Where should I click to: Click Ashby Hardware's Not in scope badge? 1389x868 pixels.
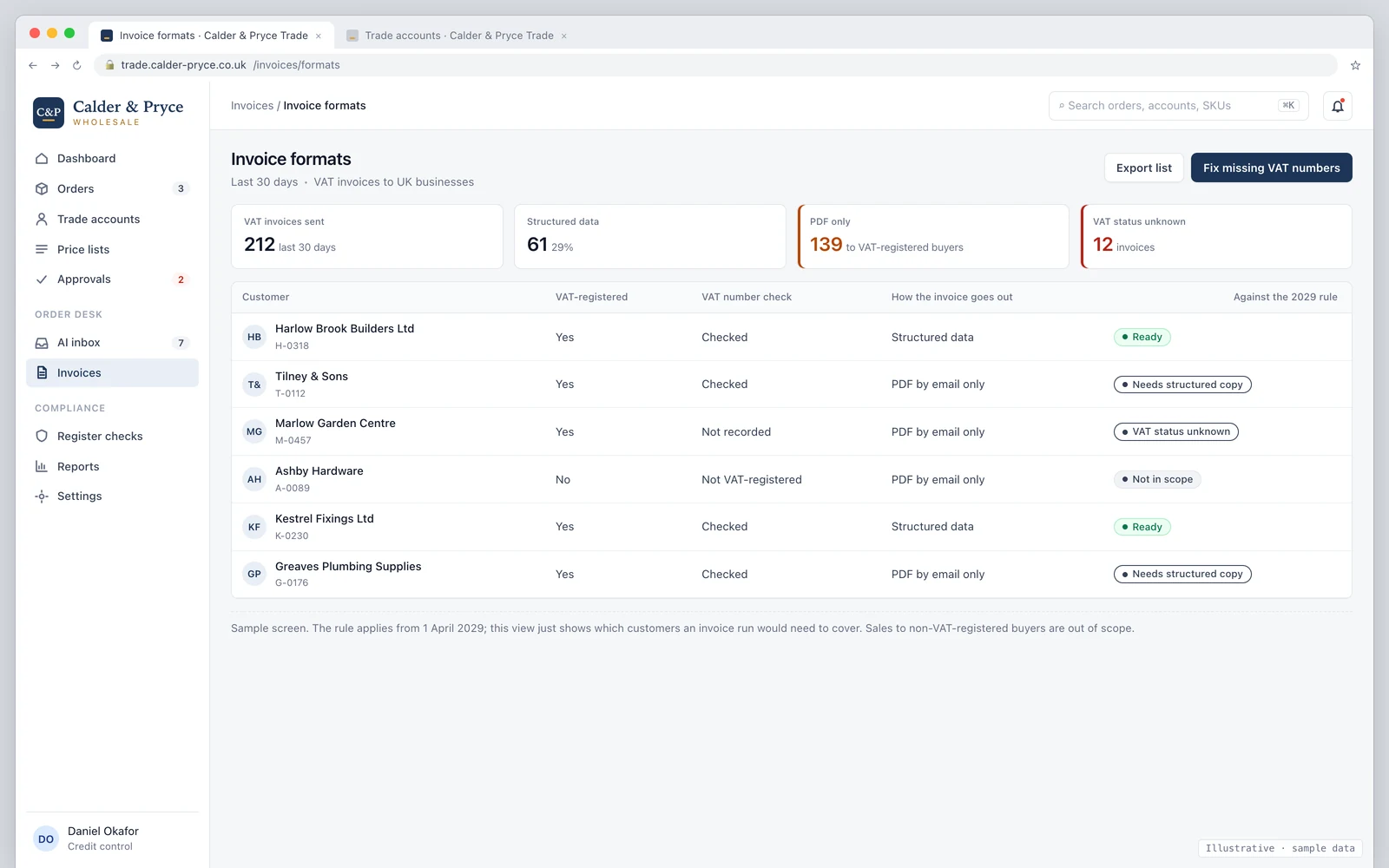[1157, 479]
